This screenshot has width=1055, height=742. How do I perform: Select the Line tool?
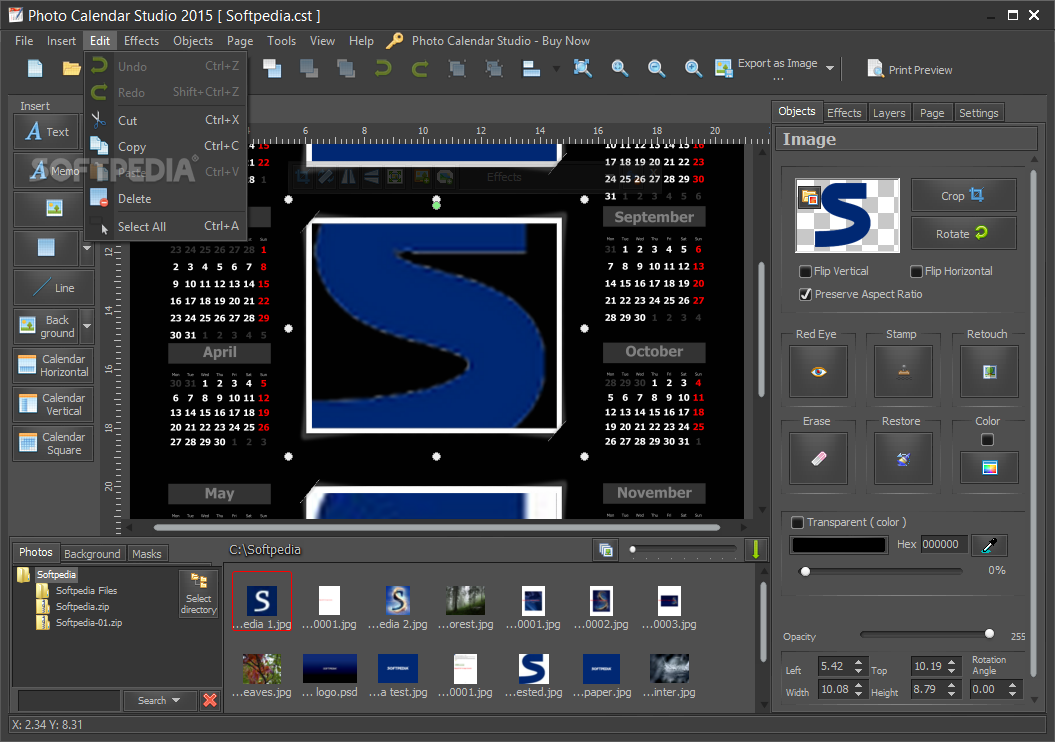tap(54, 287)
